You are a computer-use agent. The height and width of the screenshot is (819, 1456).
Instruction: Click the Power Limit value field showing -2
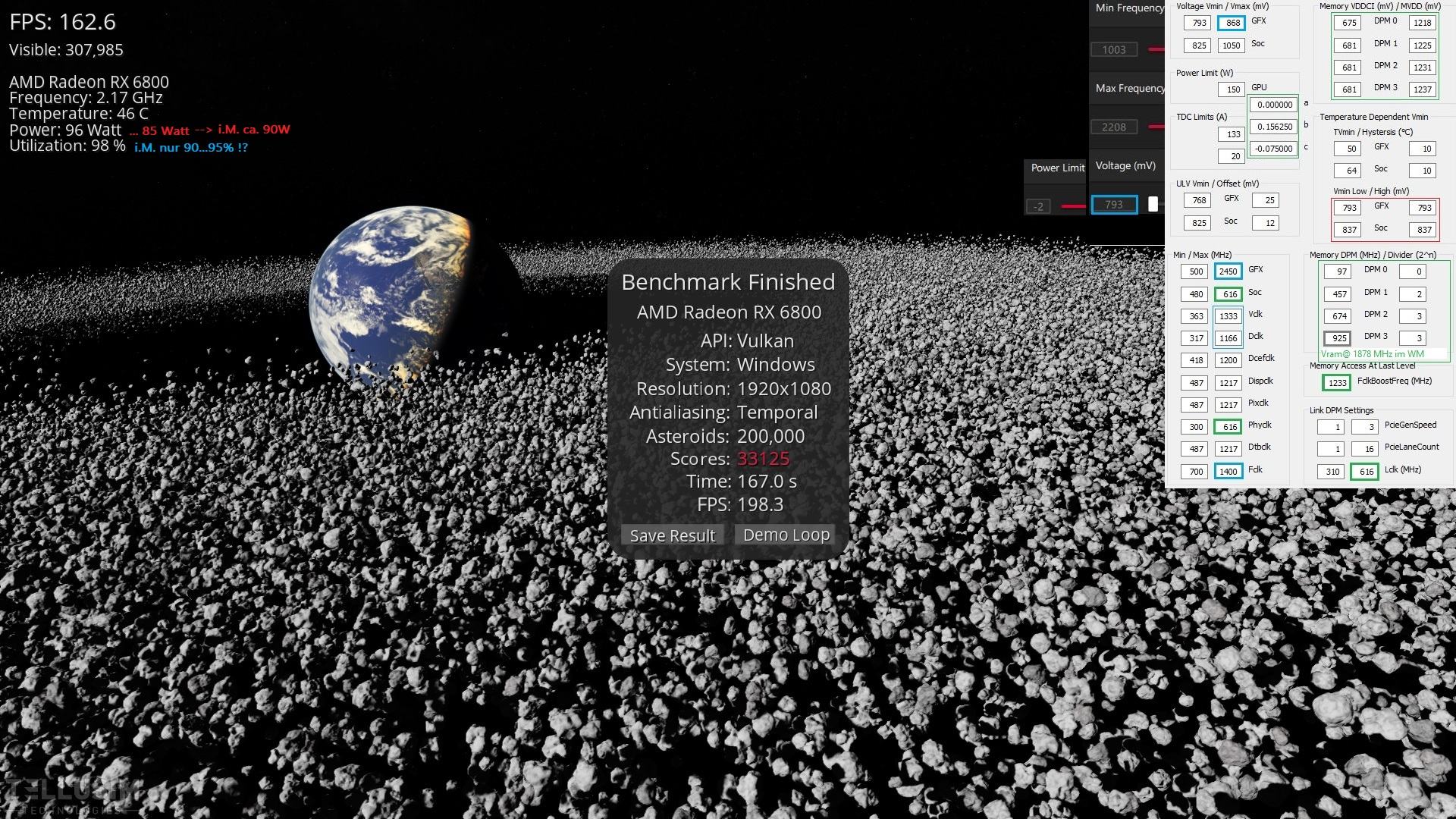click(x=1038, y=206)
